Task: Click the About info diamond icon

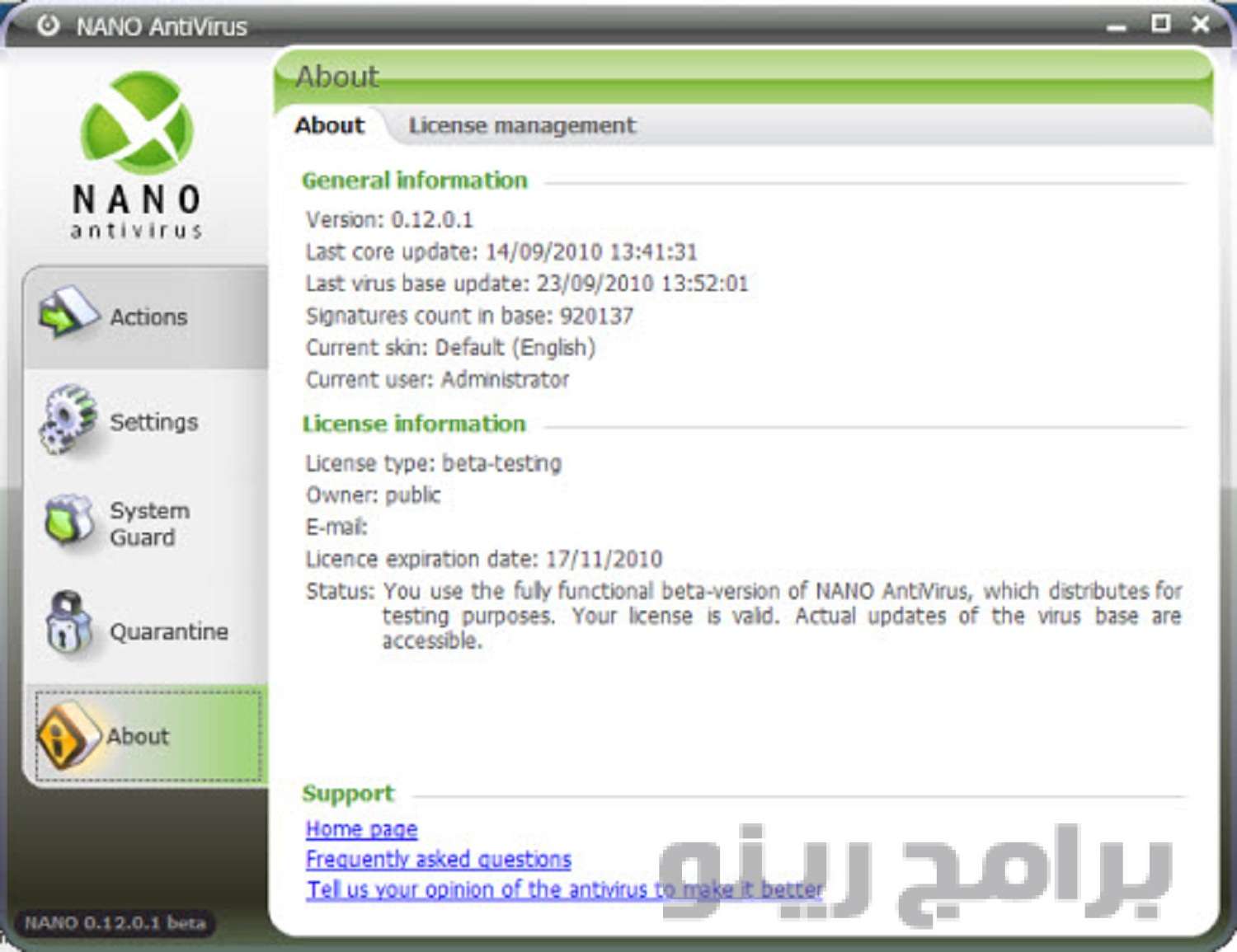Action: (68, 734)
